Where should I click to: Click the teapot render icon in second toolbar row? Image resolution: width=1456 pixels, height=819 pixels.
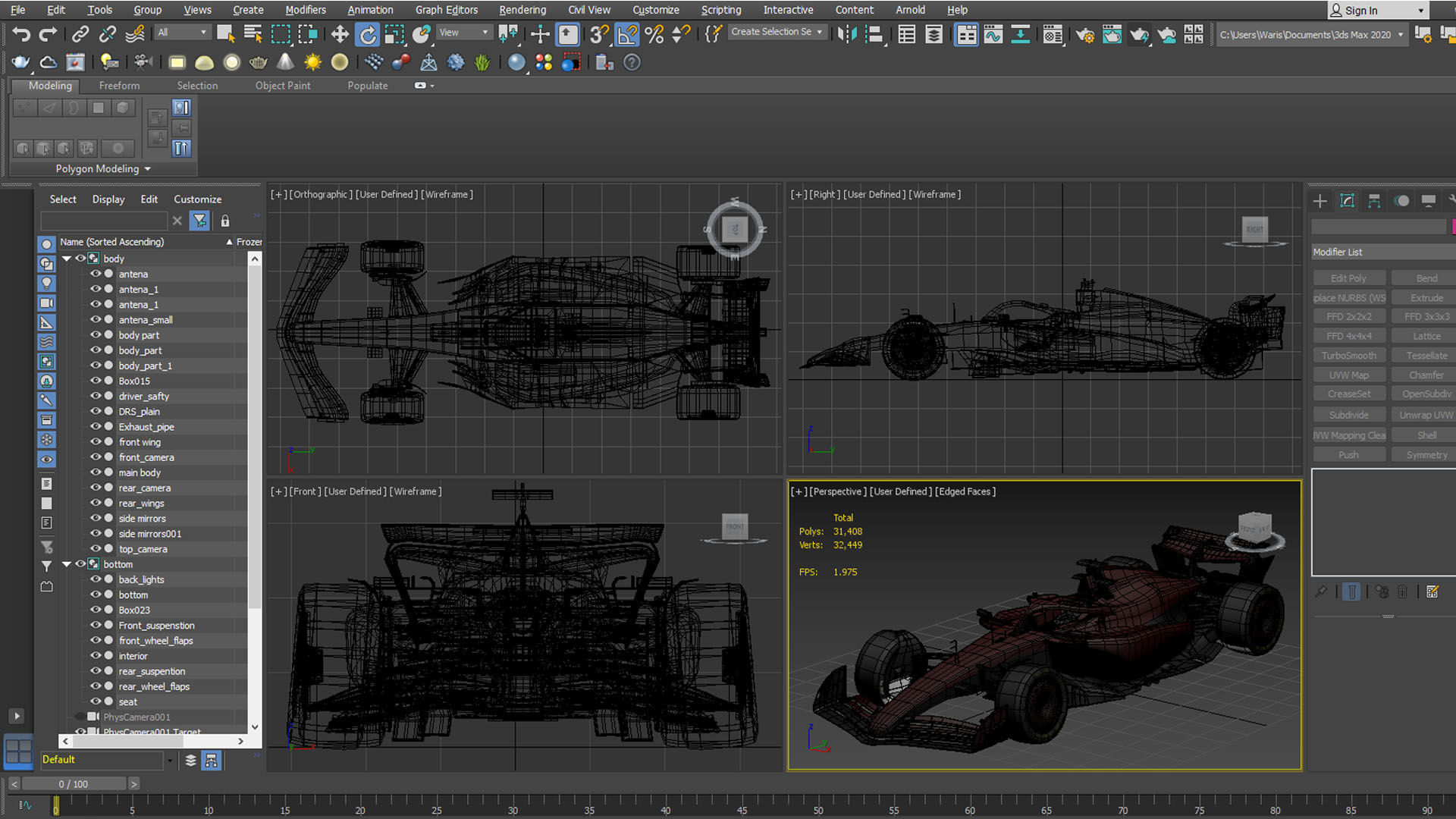tap(20, 62)
